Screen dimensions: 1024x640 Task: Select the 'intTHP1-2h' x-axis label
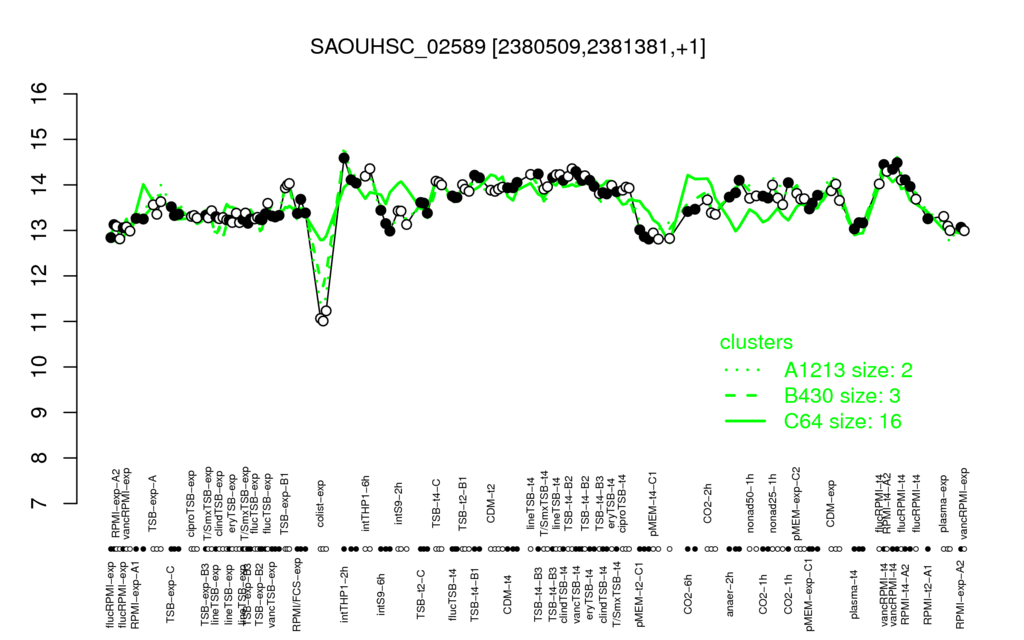click(x=345, y=592)
